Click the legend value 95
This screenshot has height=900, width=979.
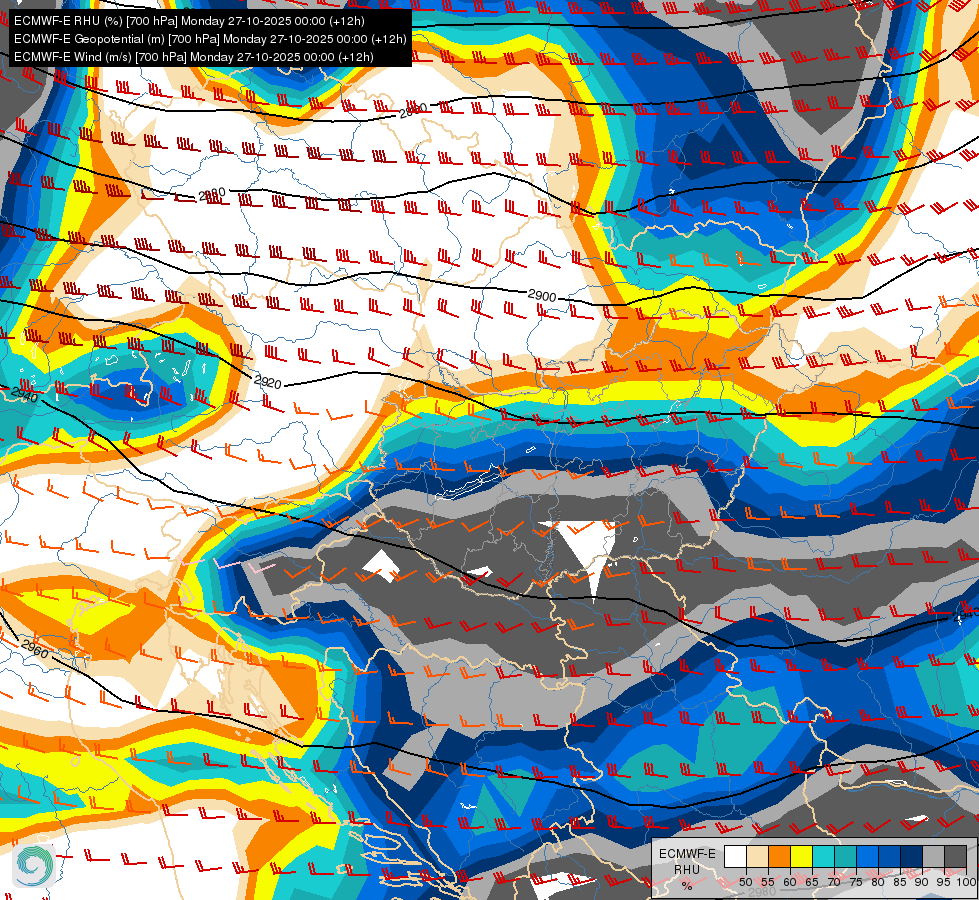[x=944, y=882]
